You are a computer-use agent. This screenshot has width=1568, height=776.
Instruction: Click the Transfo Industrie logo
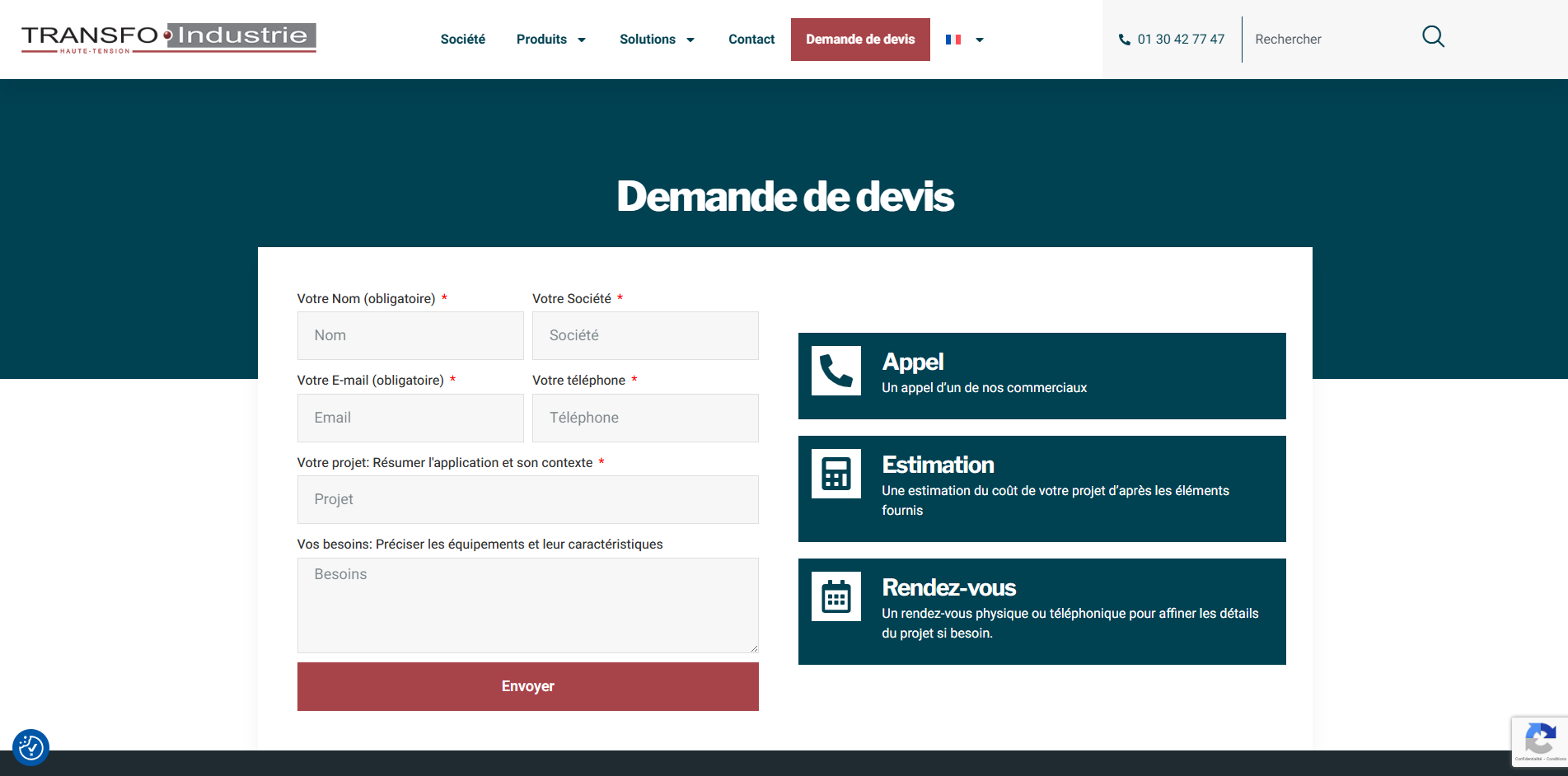click(167, 38)
